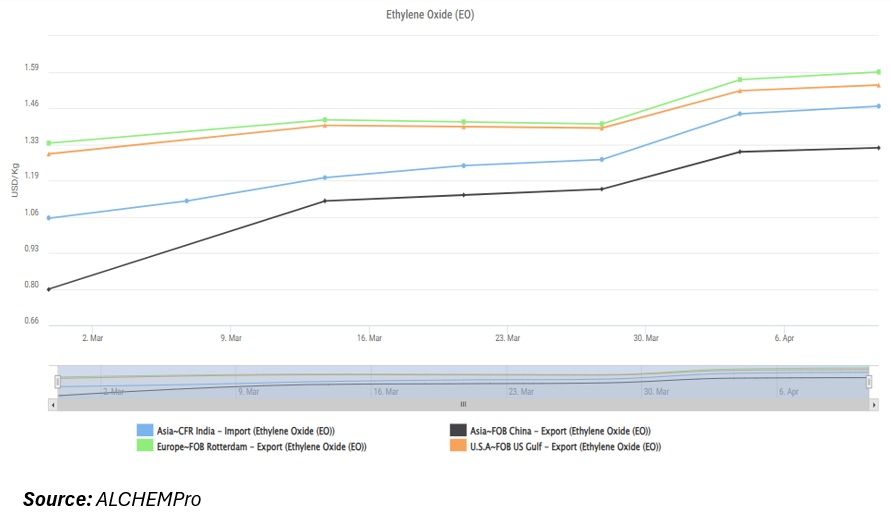Toggle U.S.A~FOB US Gulf orange swatch
The height and width of the screenshot is (513, 891).
[458, 445]
